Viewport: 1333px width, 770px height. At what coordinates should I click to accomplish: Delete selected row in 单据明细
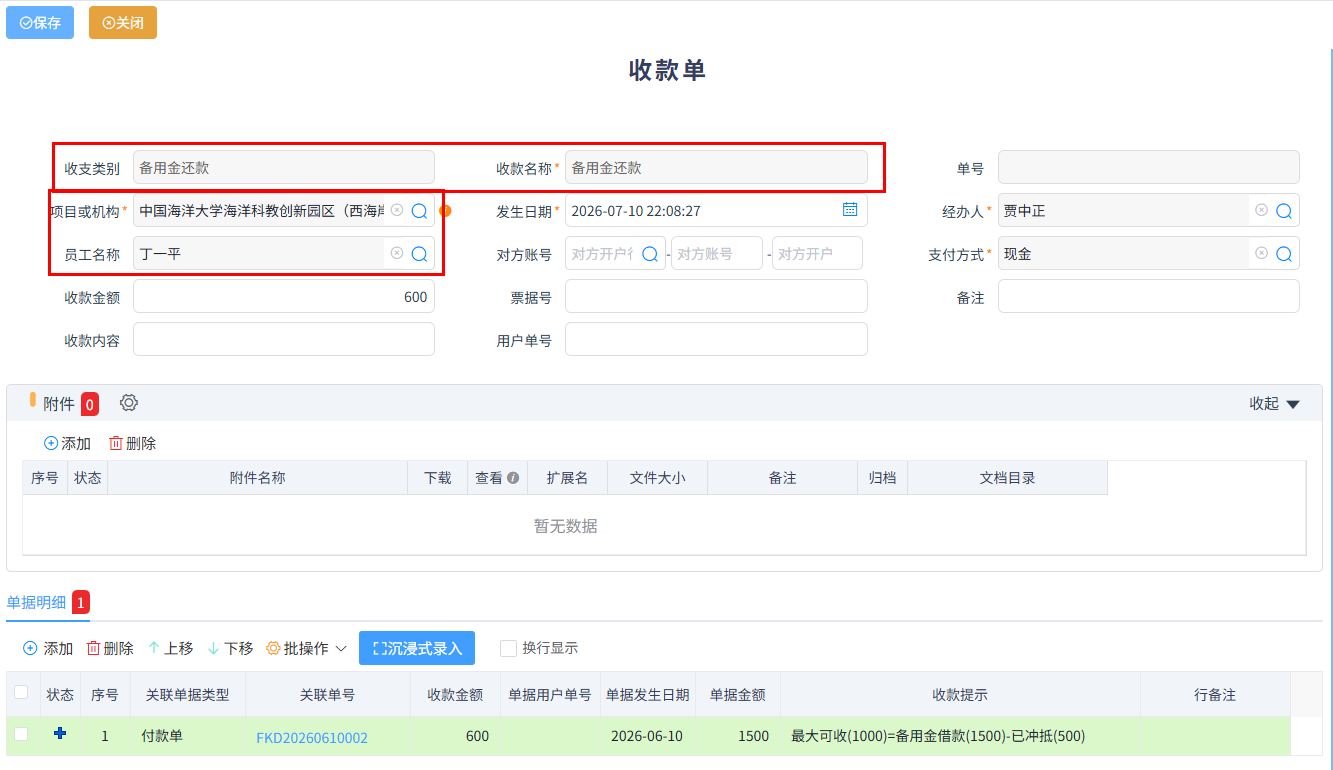pyautogui.click(x=110, y=648)
